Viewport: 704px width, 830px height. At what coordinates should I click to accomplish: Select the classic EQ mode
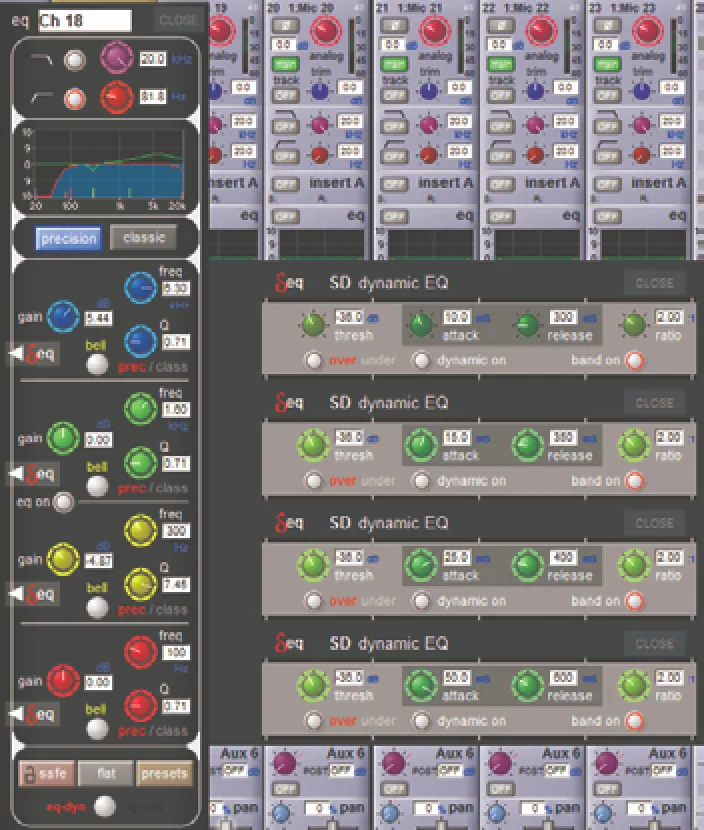pos(144,238)
